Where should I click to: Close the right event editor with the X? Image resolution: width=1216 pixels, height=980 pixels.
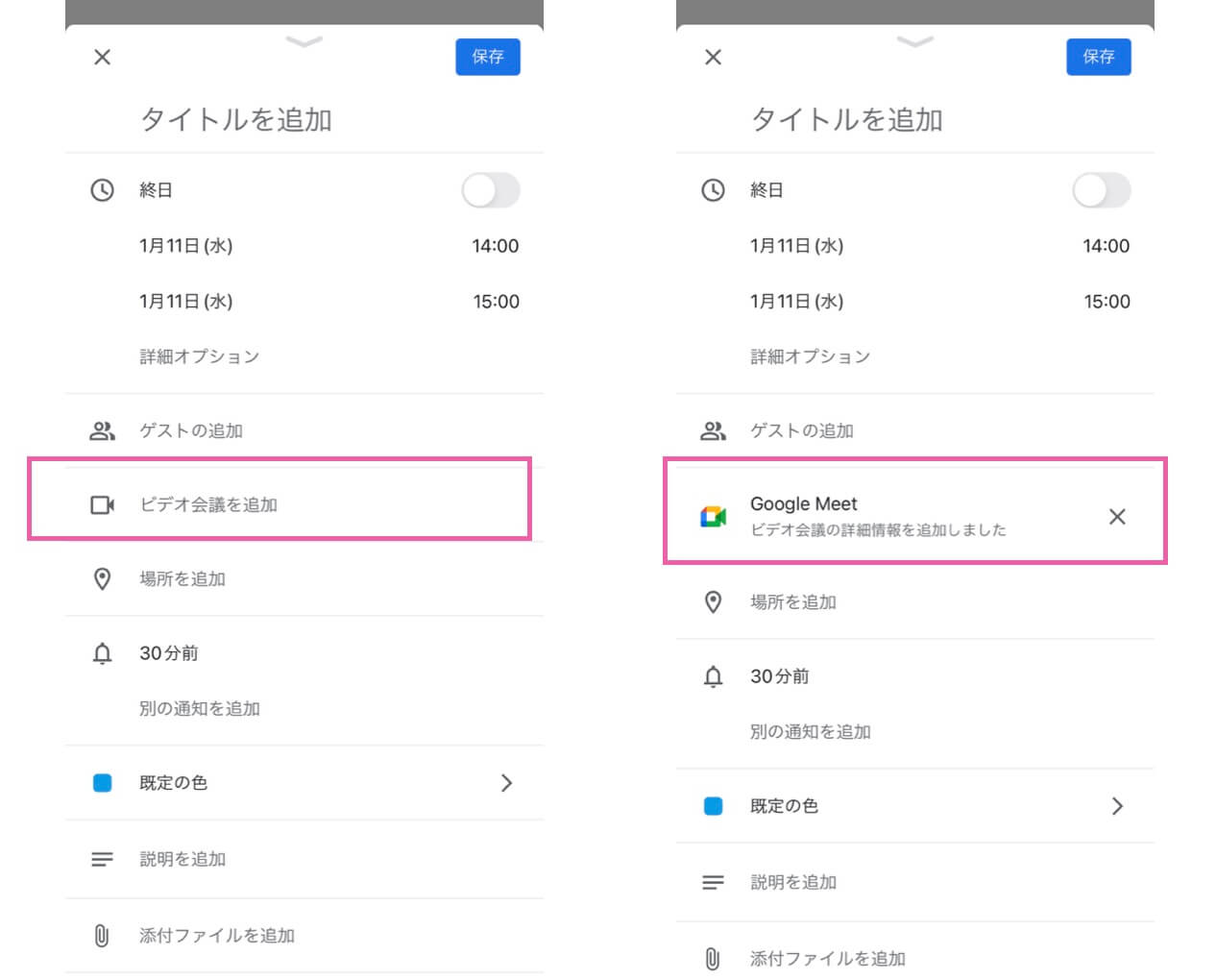713,57
